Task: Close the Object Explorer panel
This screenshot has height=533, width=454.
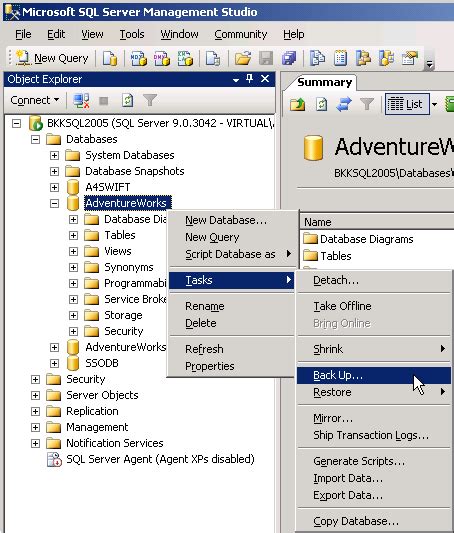Action: click(x=265, y=79)
